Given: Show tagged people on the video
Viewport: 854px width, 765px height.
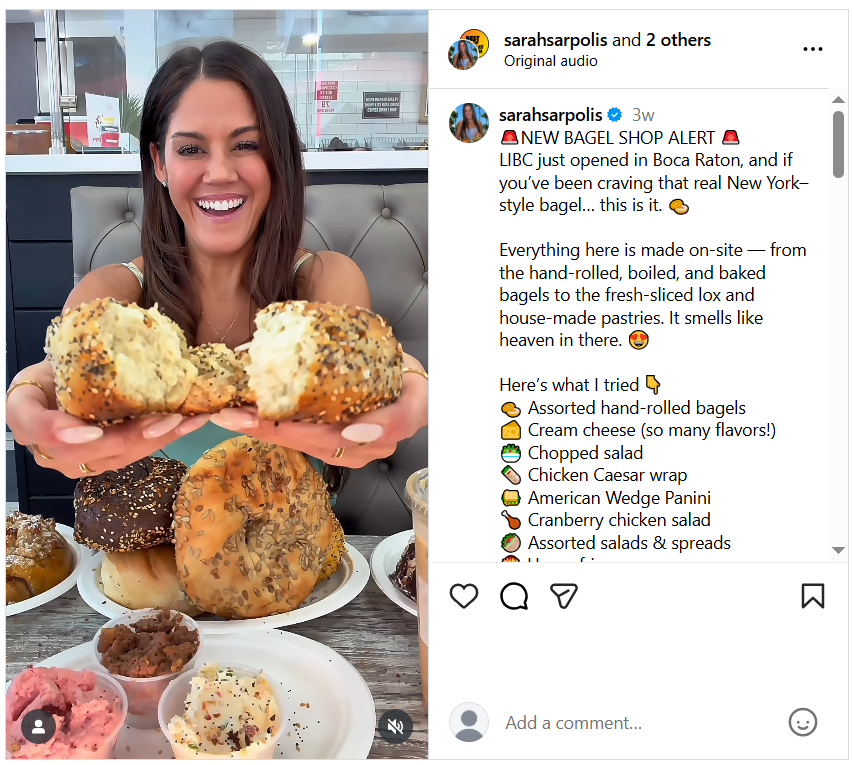Looking at the screenshot, I should [38, 726].
